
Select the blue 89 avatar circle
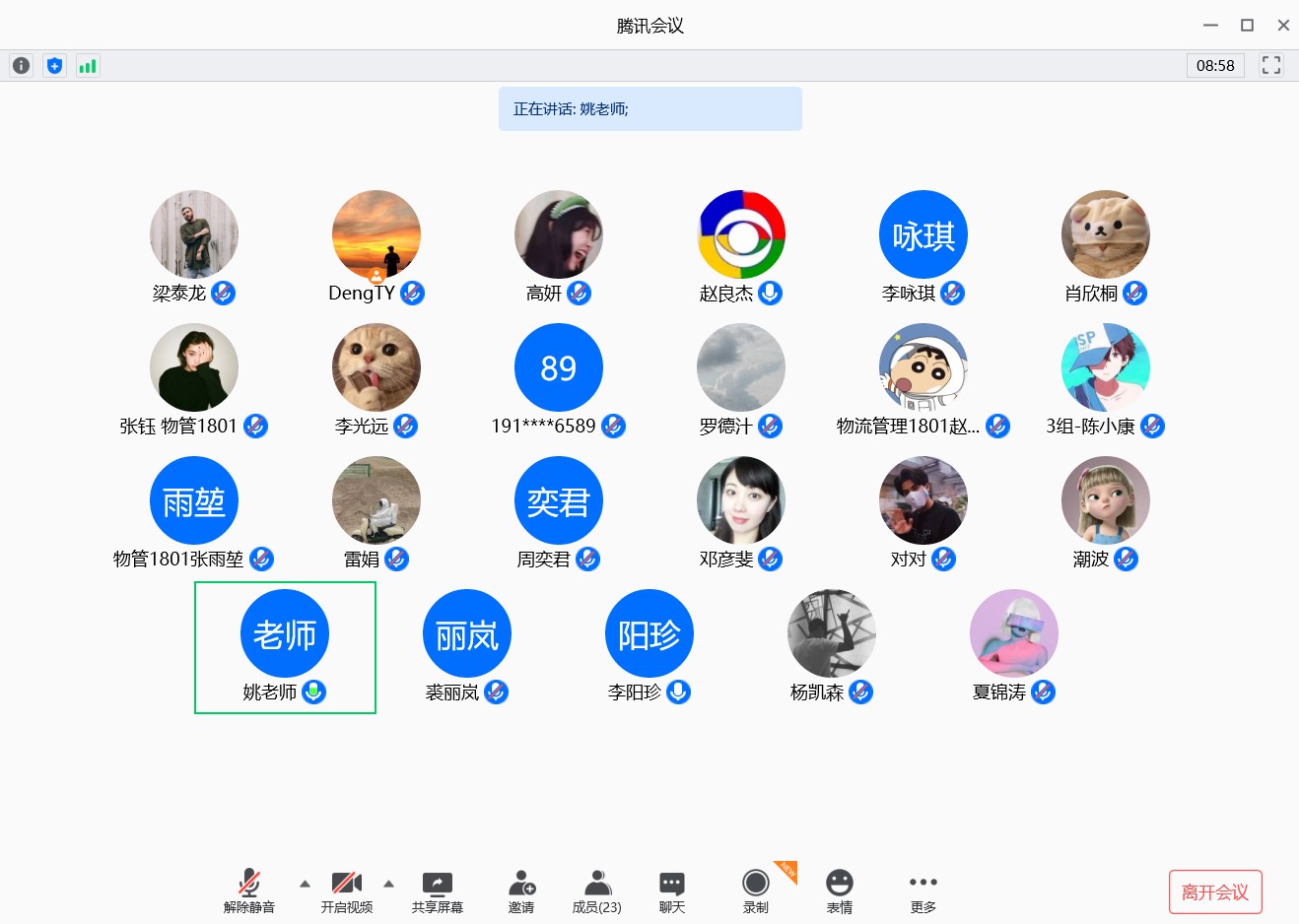(559, 367)
